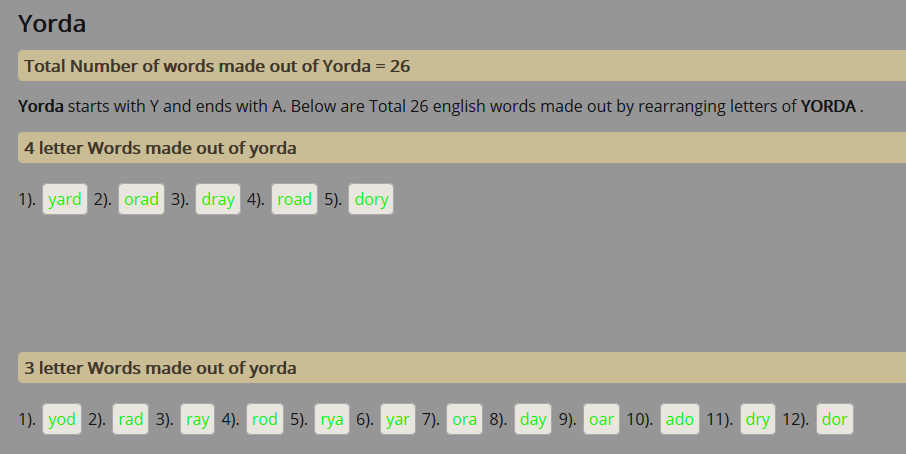Open the 'yar' word link

[x=398, y=419]
